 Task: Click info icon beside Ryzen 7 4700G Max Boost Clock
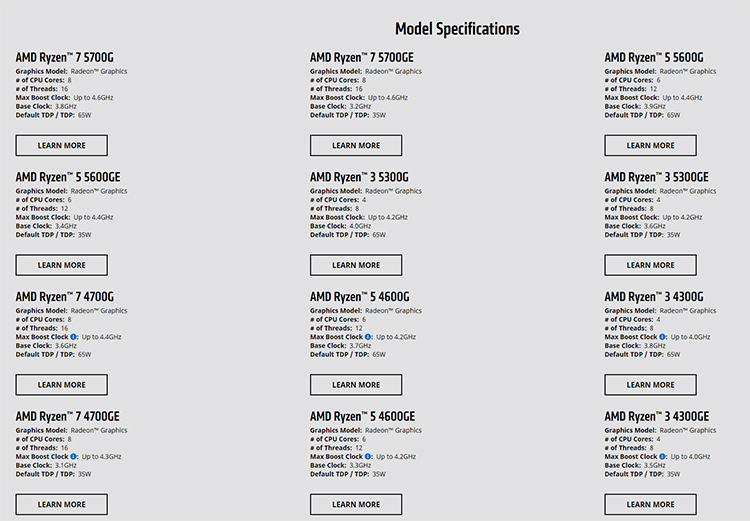[73, 337]
